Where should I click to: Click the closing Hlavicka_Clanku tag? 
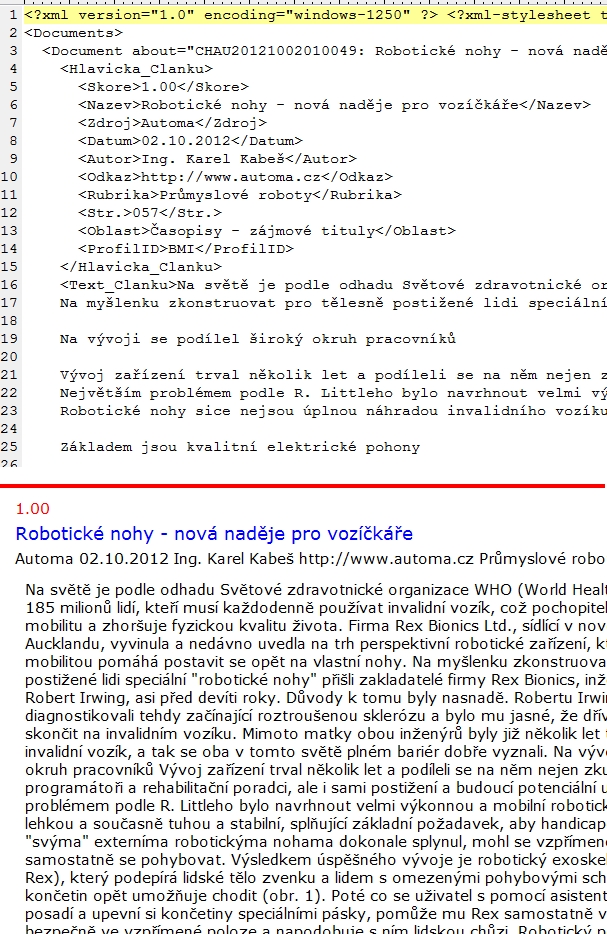coord(141,267)
